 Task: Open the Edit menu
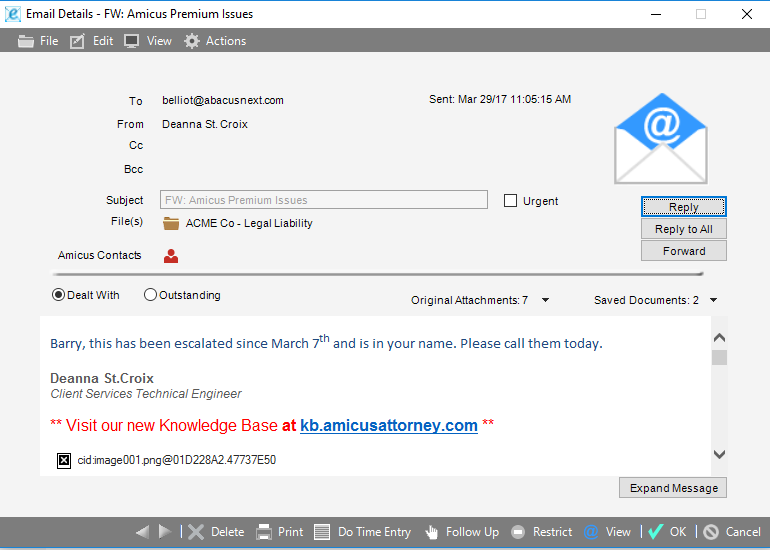point(103,41)
